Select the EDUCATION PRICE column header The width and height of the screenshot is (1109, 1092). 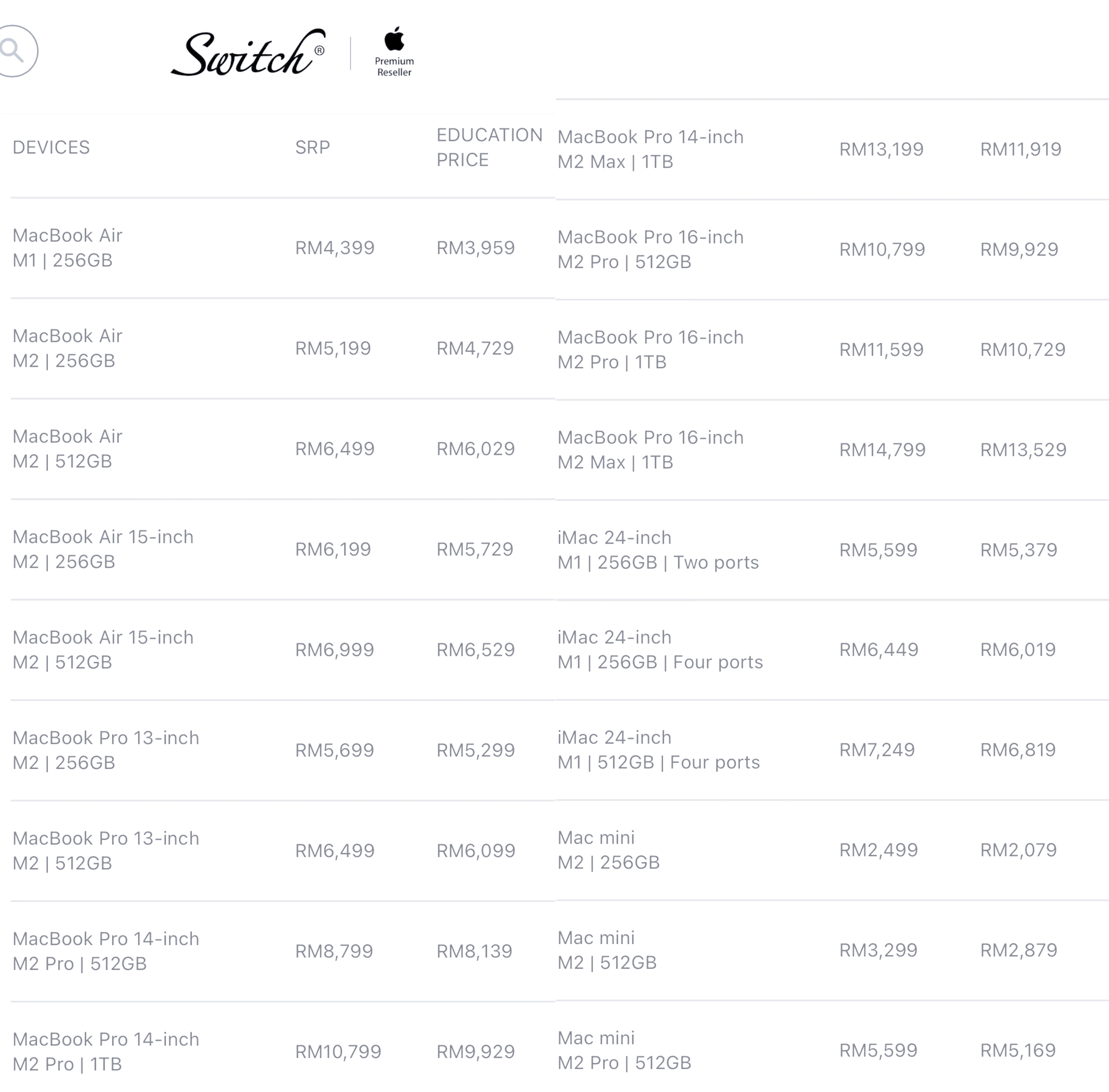pos(489,147)
